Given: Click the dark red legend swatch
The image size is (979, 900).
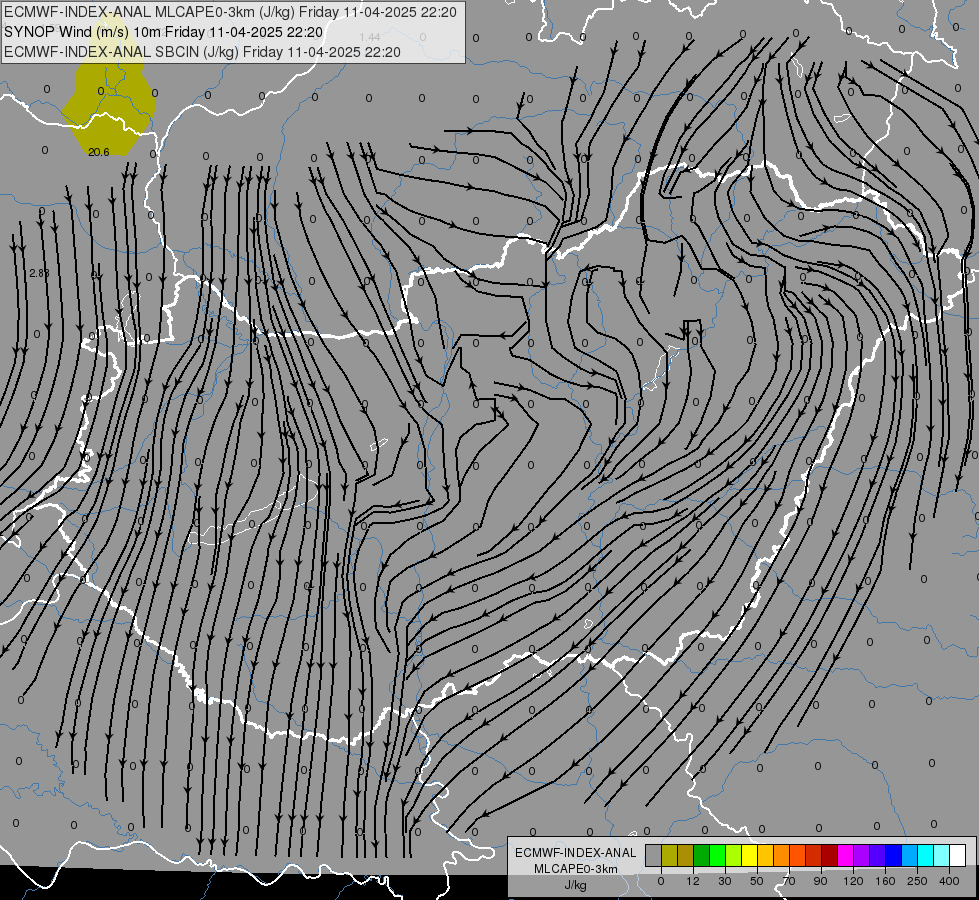Looking at the screenshot, I should tap(830, 855).
